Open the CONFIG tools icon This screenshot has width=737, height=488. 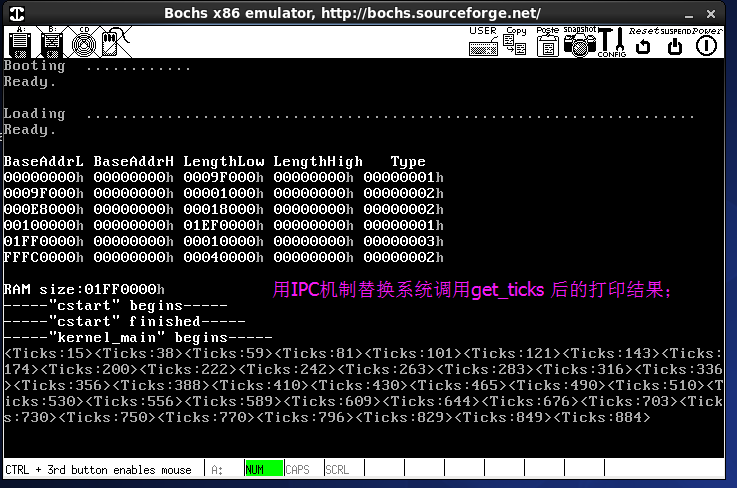(x=612, y=42)
